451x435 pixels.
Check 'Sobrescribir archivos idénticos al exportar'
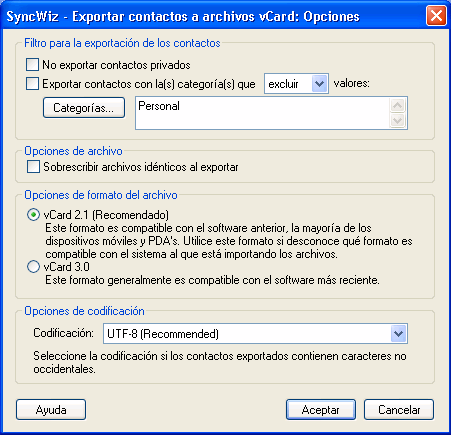(x=33, y=167)
